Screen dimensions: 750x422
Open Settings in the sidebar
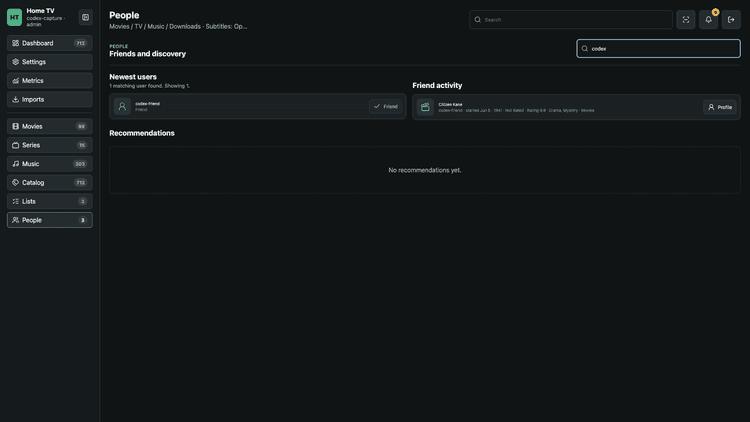50,62
